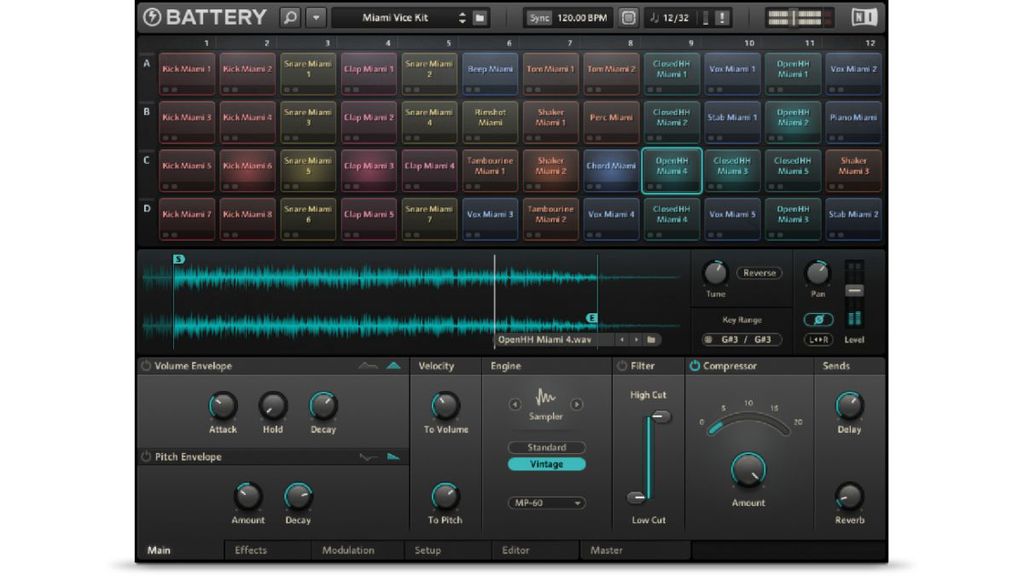The image size is (1024, 576).
Task: Open the folder icon next to OpenHH Miami 4.wav
Action: [x=651, y=339]
